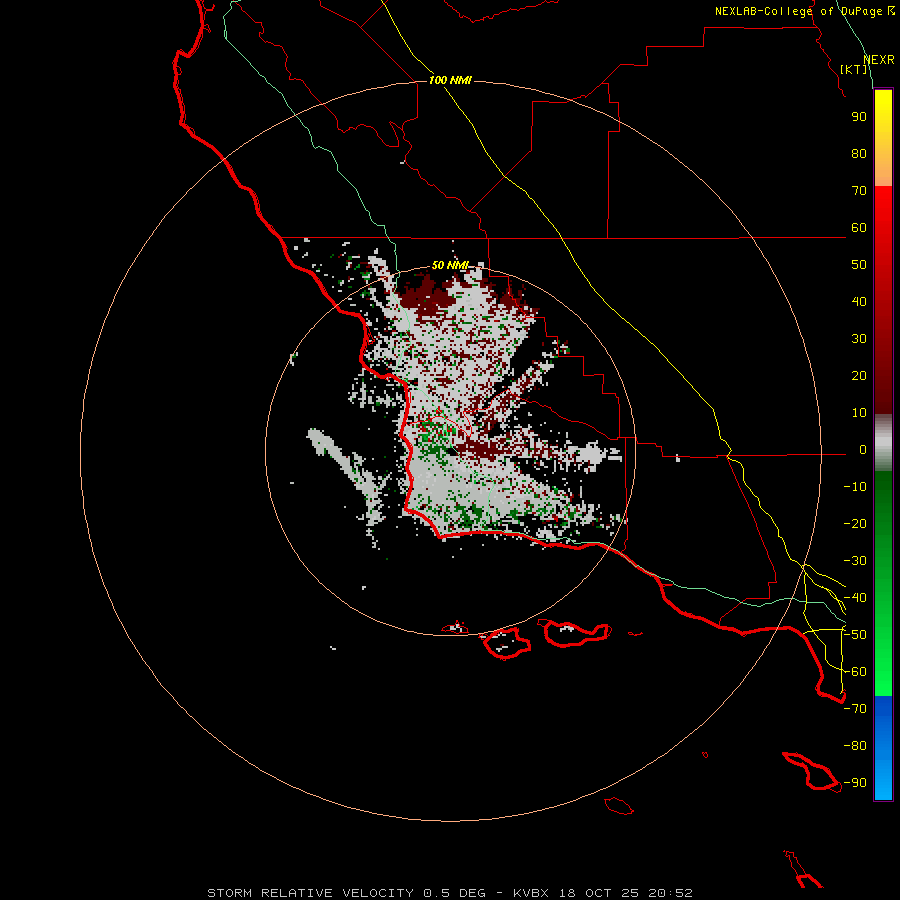900x900 pixels.
Task: Click the -10 knot scale label
Action: pyautogui.click(x=855, y=487)
